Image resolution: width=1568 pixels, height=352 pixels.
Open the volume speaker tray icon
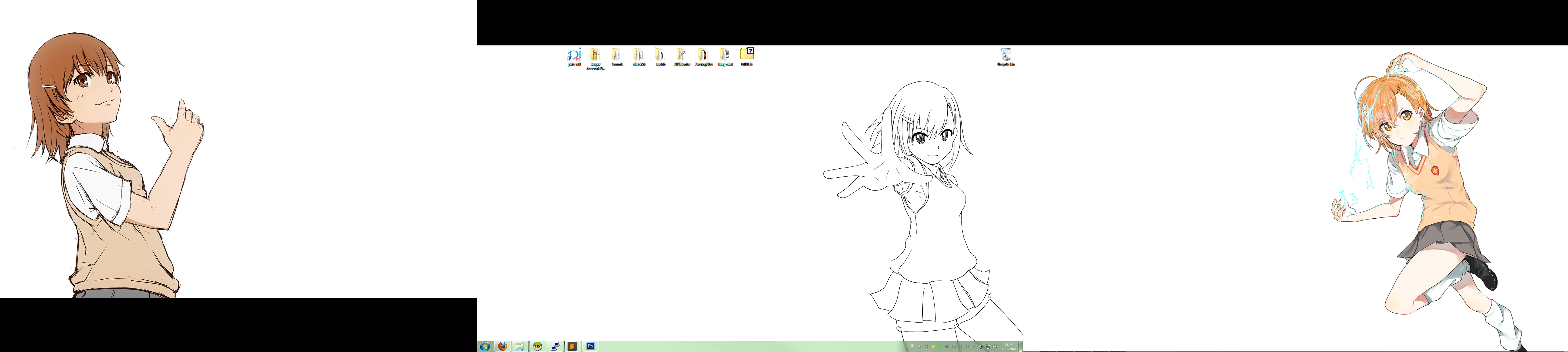994,347
